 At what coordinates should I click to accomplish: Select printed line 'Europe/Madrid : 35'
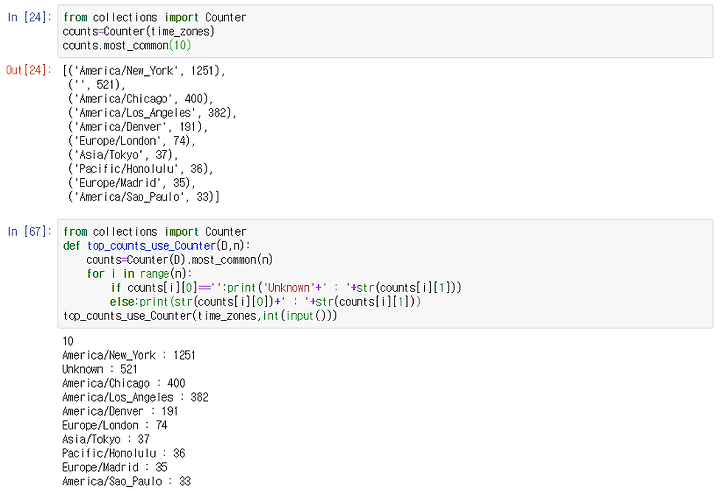coord(114,468)
